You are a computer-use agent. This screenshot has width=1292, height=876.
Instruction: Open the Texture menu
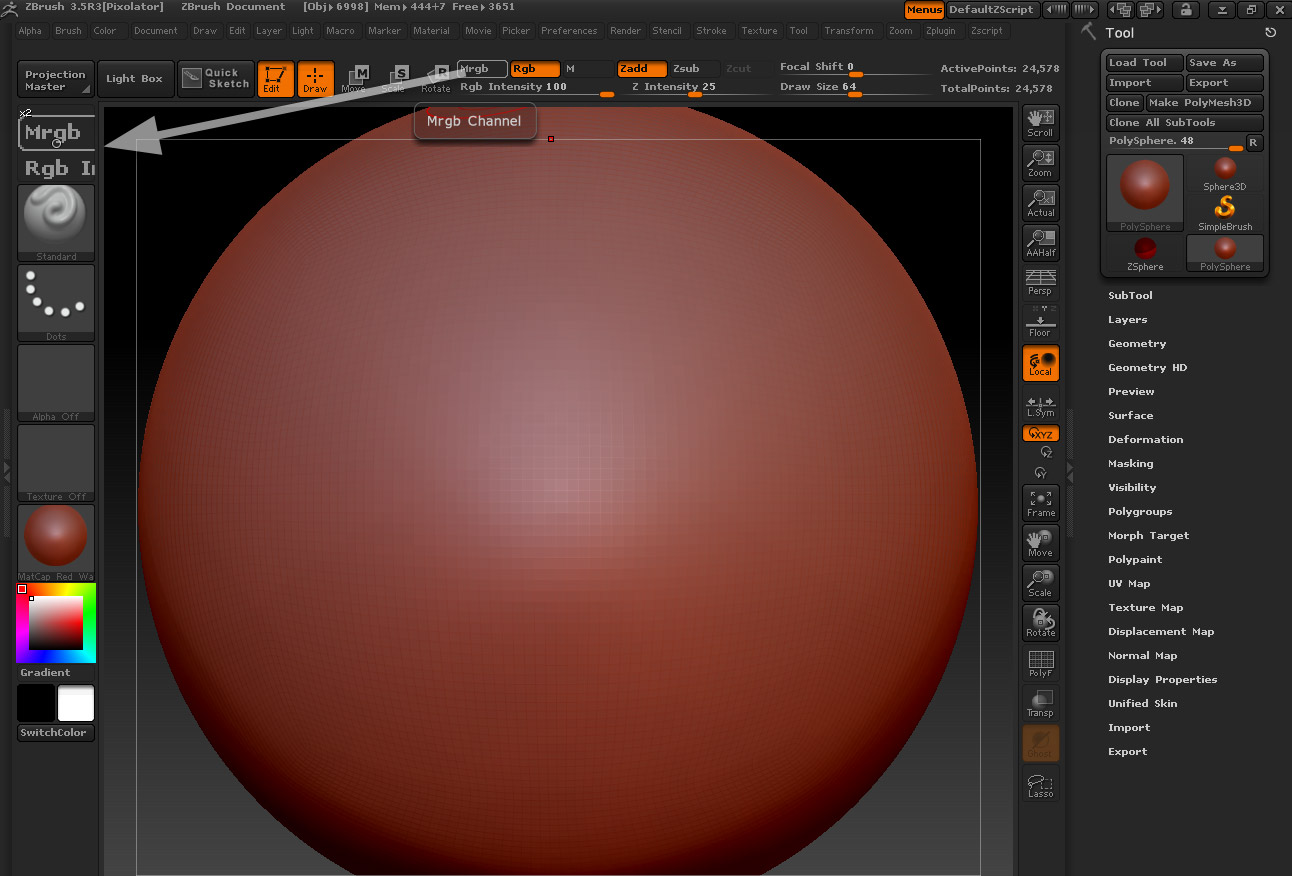point(759,30)
